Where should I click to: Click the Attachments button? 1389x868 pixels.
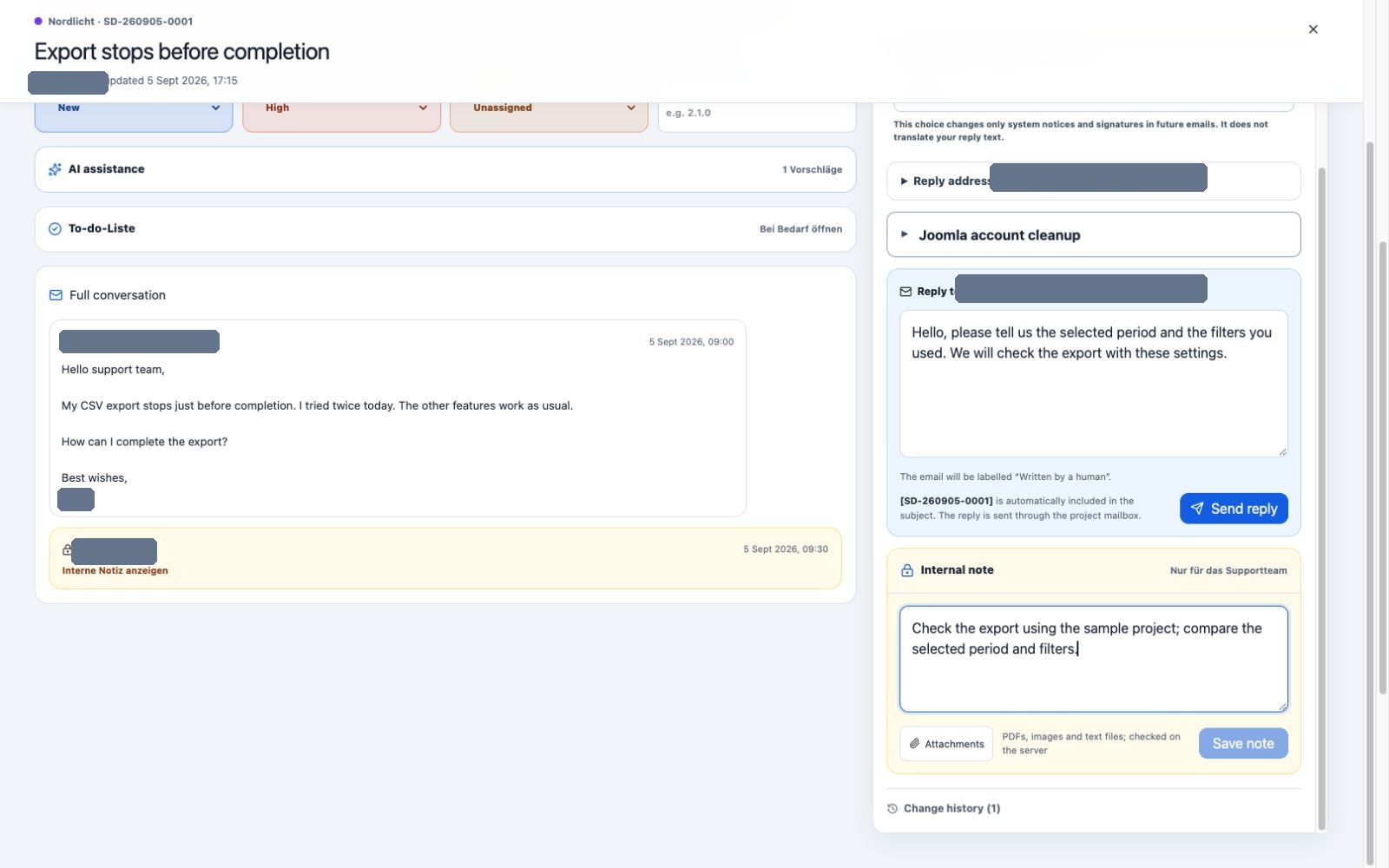[946, 744]
